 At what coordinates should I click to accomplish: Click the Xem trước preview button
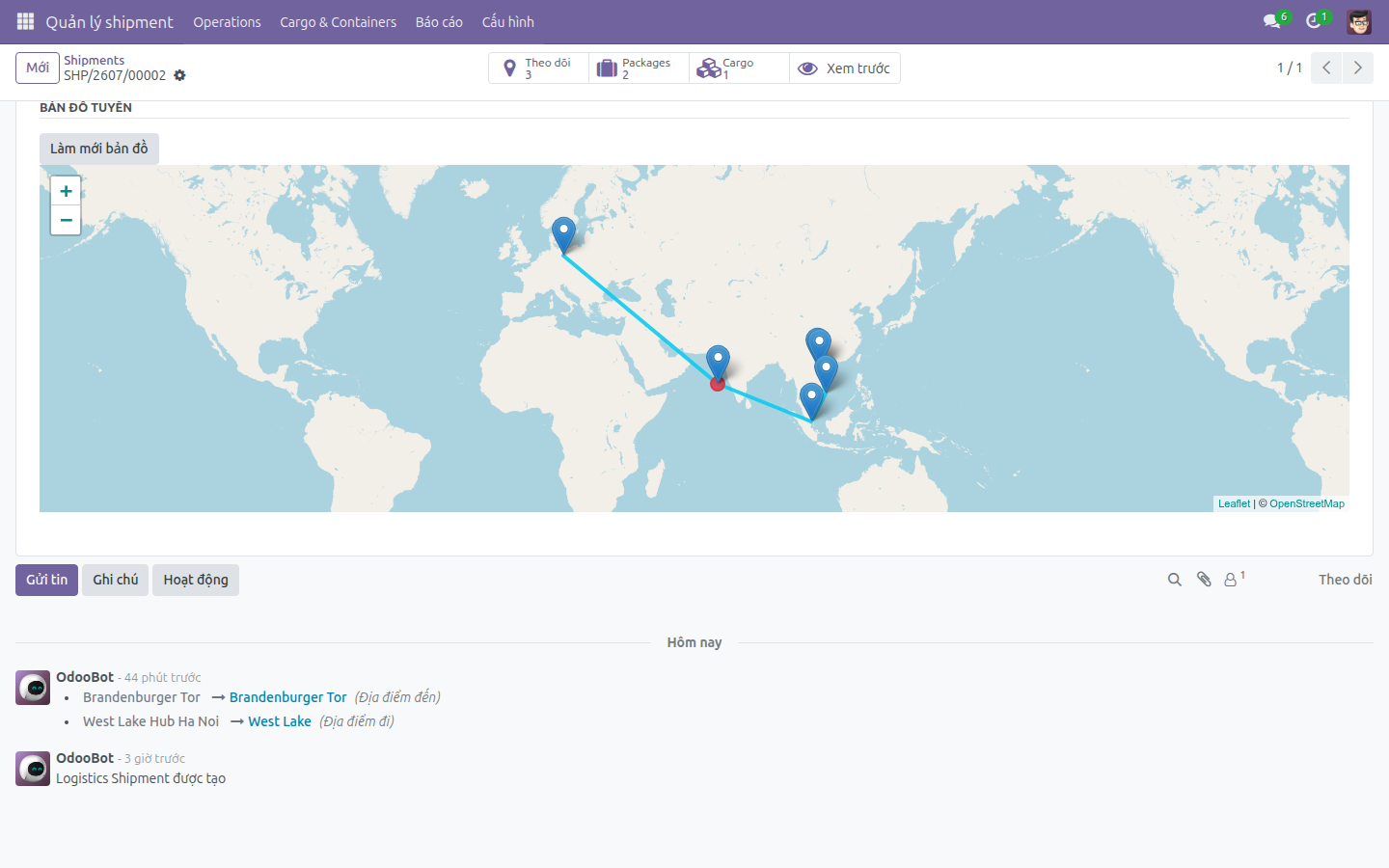point(845,68)
